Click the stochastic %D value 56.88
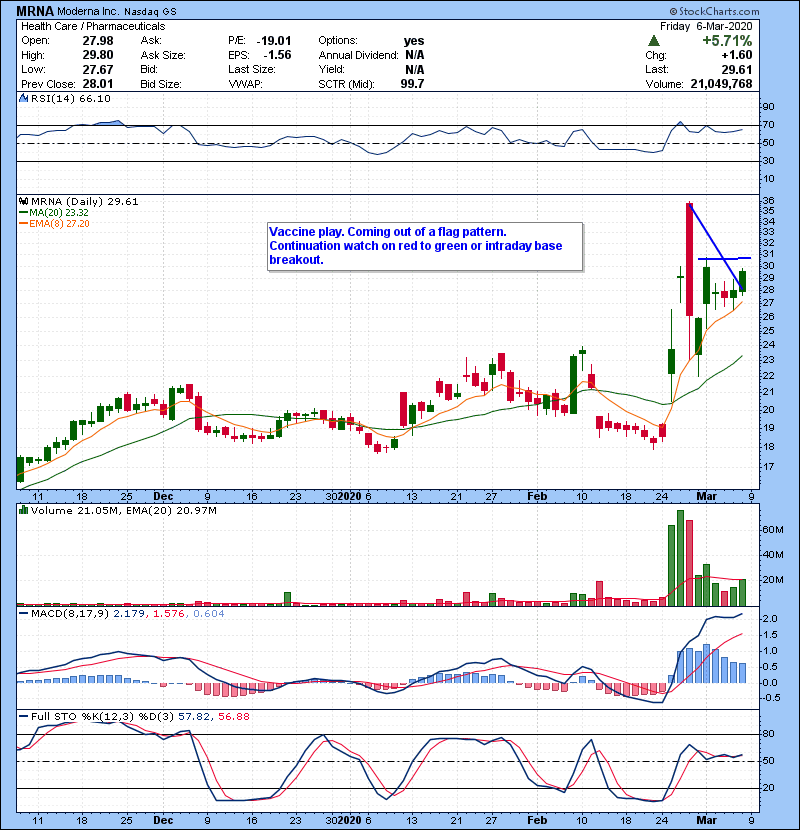This screenshot has height=830, width=800. point(233,717)
